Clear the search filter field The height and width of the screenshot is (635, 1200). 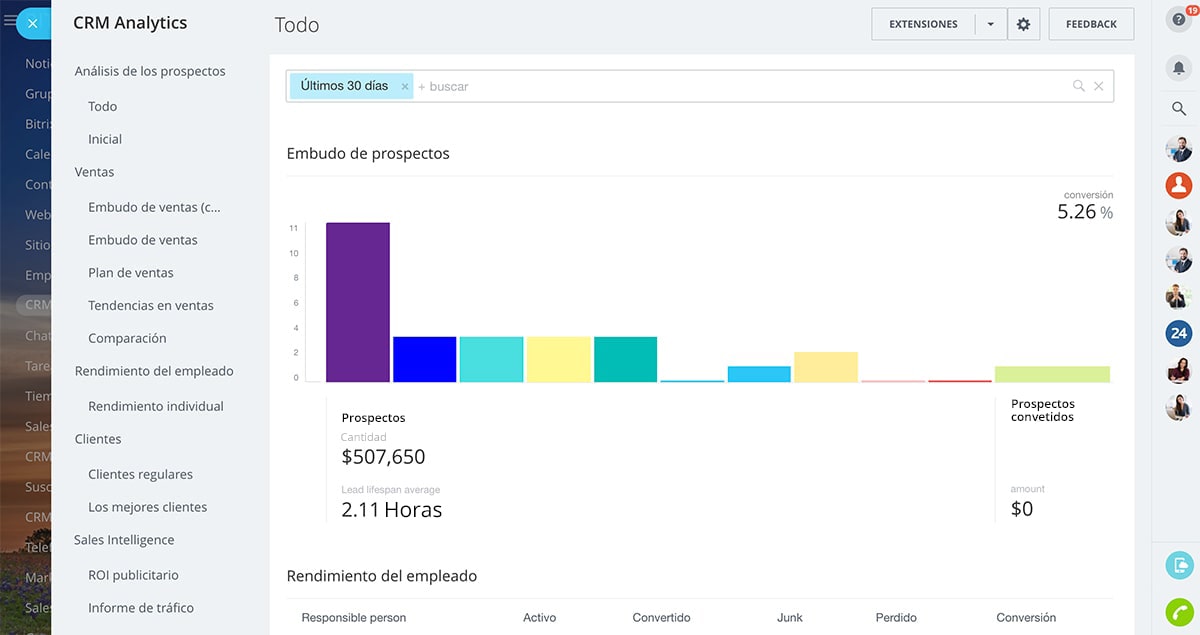(x=1098, y=86)
